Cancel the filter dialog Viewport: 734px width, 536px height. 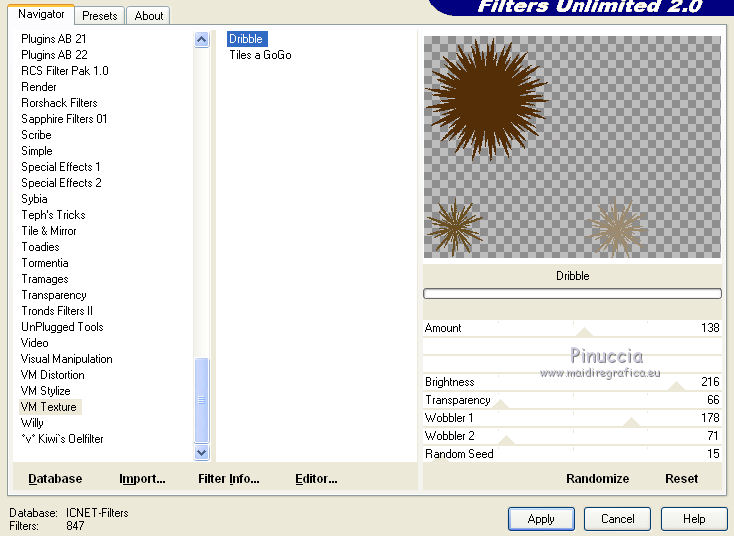point(617,519)
